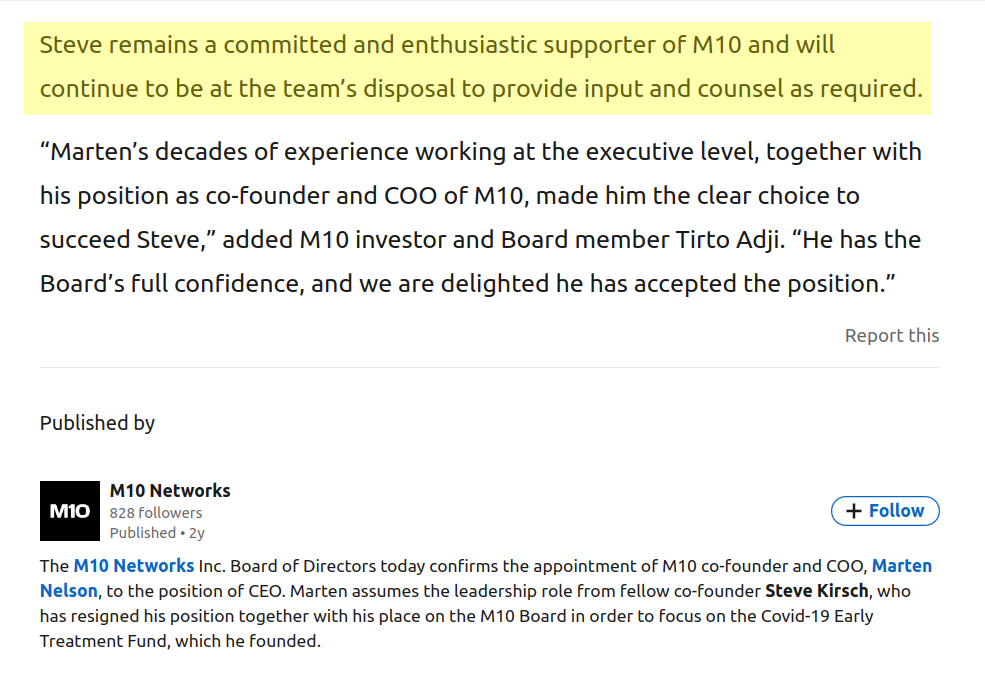
Task: Click the '828 followers' count text
Action: click(156, 513)
